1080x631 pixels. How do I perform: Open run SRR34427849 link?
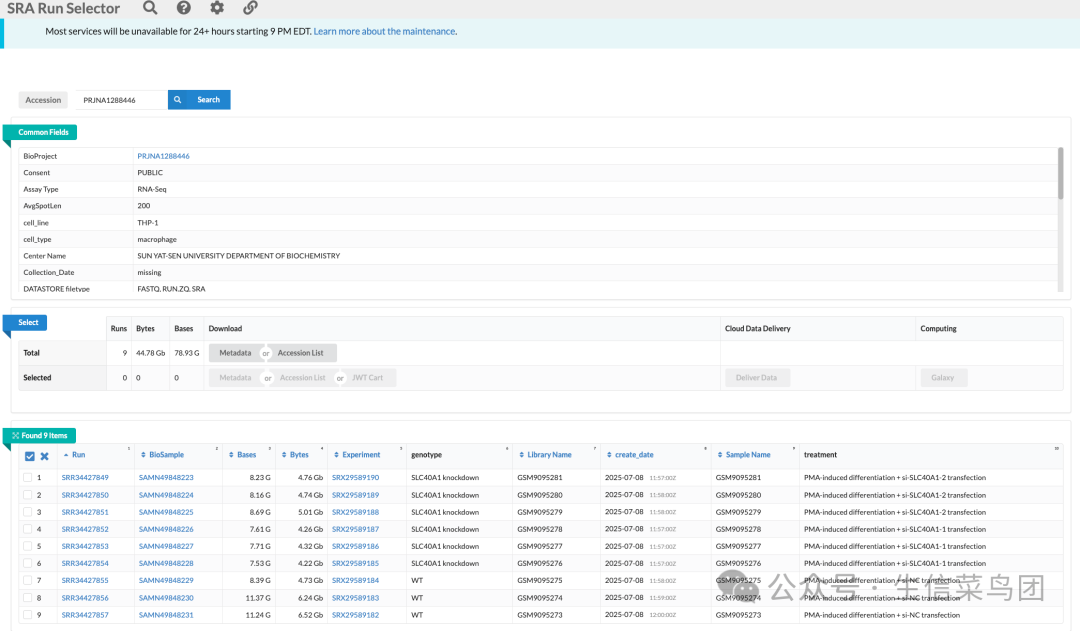click(x=85, y=477)
